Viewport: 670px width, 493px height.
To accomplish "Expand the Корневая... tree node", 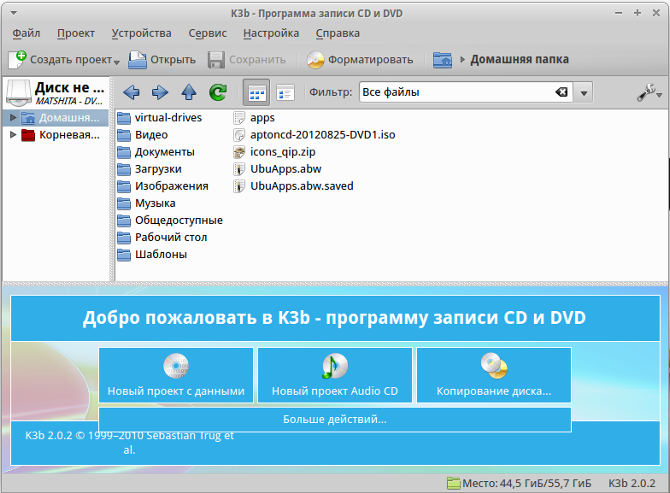I will click(x=13, y=135).
